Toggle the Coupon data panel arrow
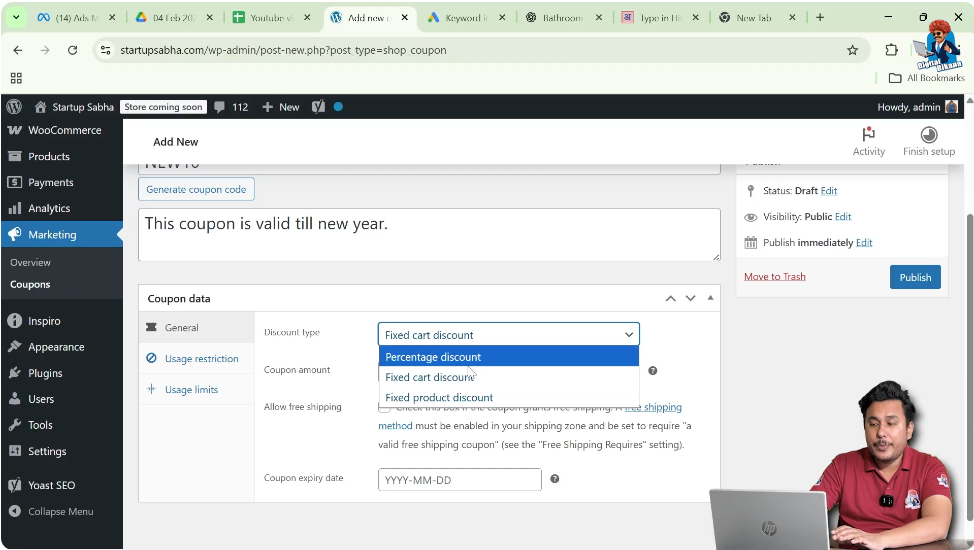 [711, 298]
